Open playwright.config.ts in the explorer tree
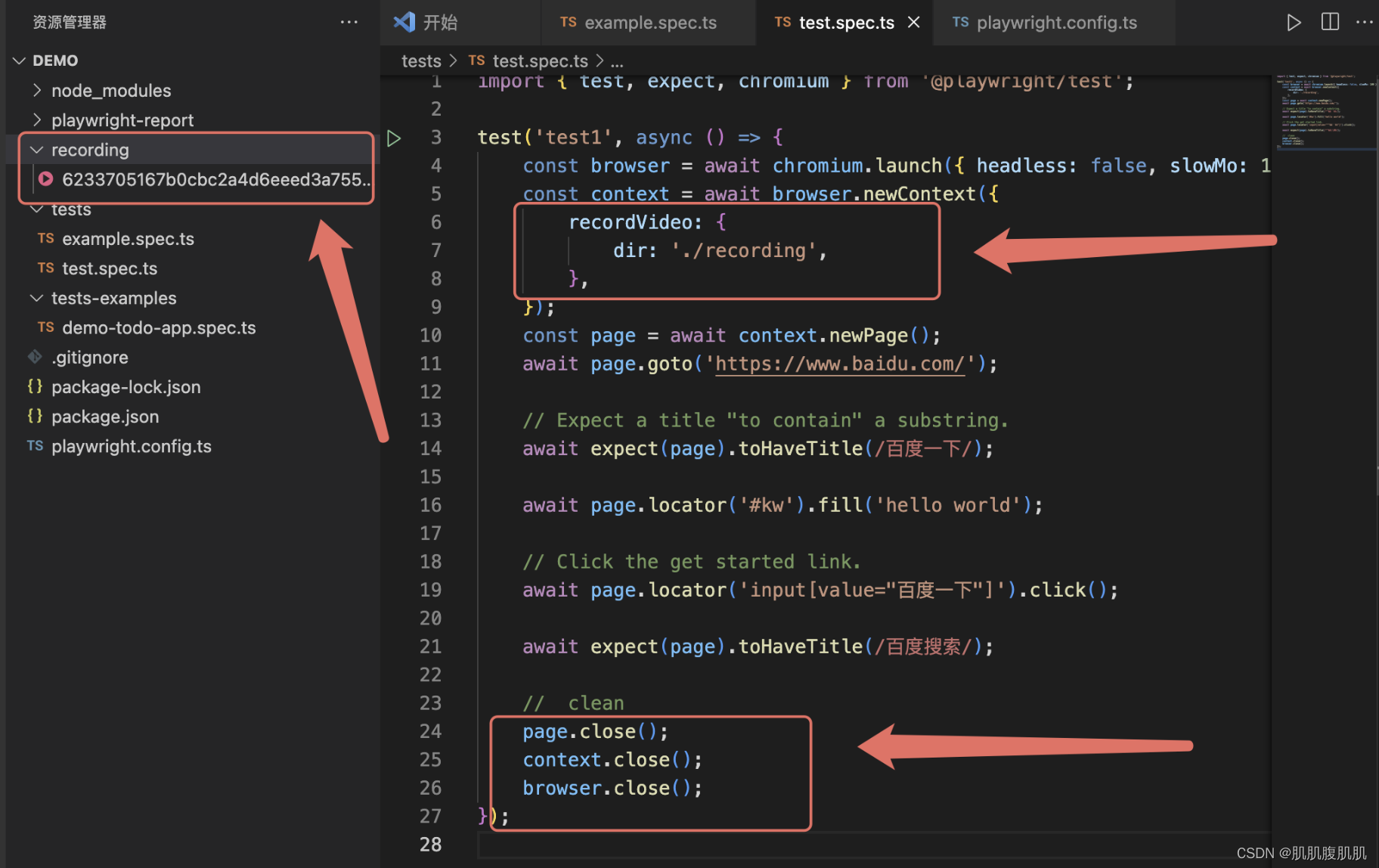 coord(132,446)
